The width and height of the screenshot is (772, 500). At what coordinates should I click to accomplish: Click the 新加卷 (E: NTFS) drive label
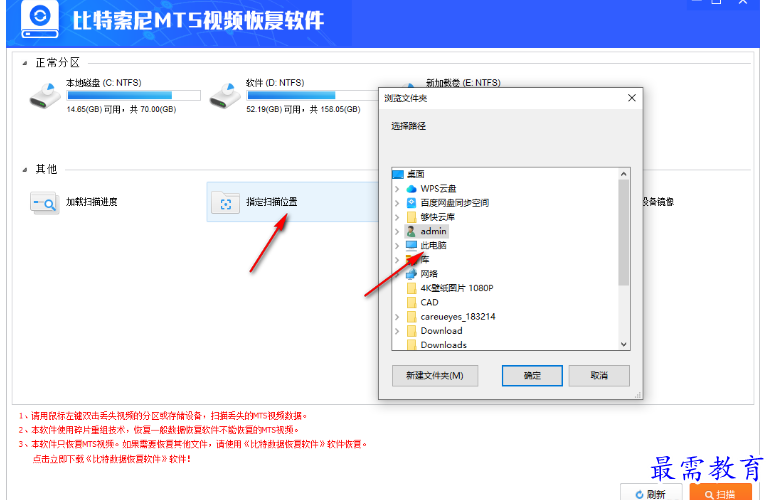(x=463, y=83)
